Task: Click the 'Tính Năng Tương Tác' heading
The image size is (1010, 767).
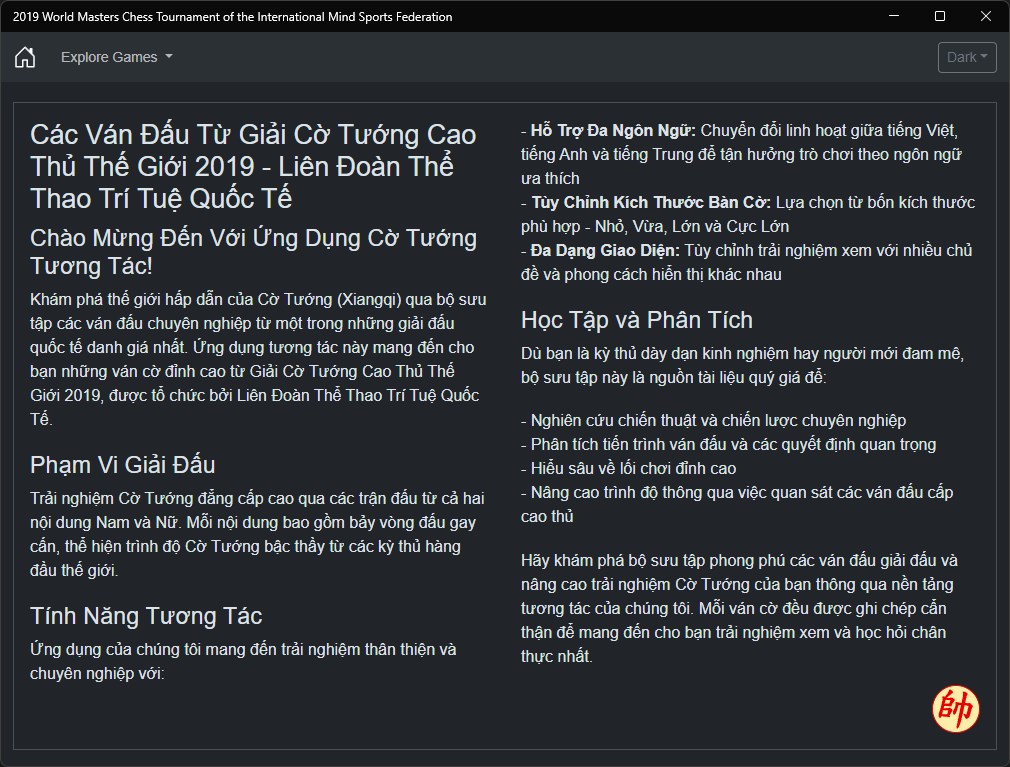Action: (x=146, y=616)
